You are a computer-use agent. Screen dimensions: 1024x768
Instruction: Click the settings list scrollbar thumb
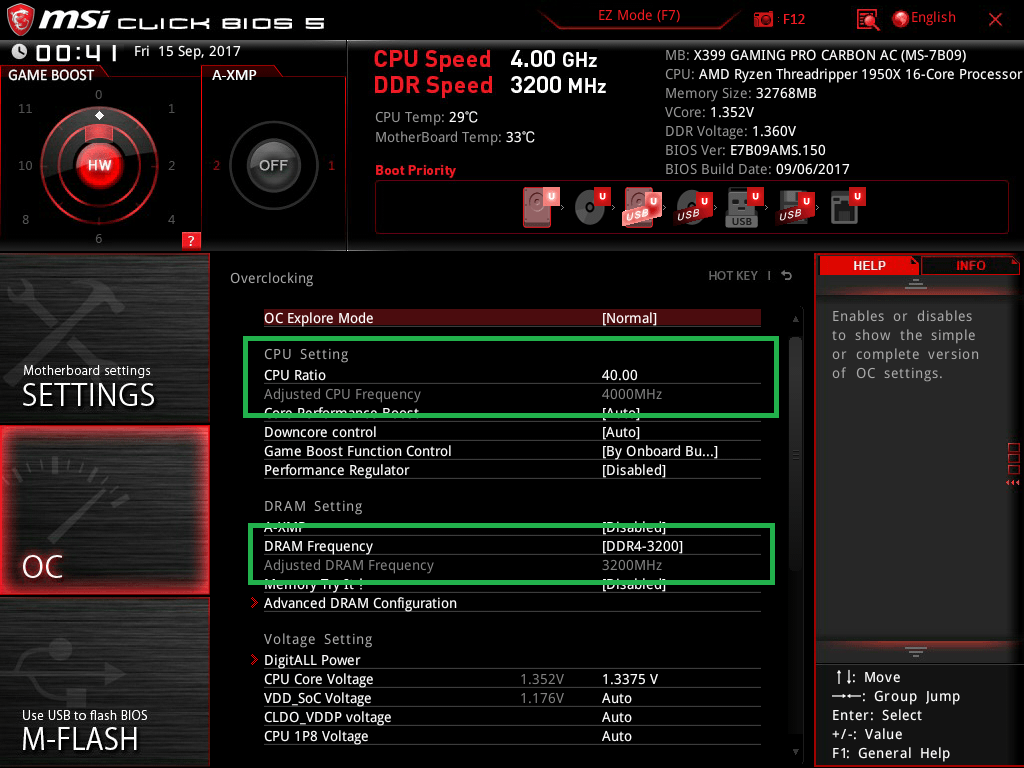coord(795,454)
